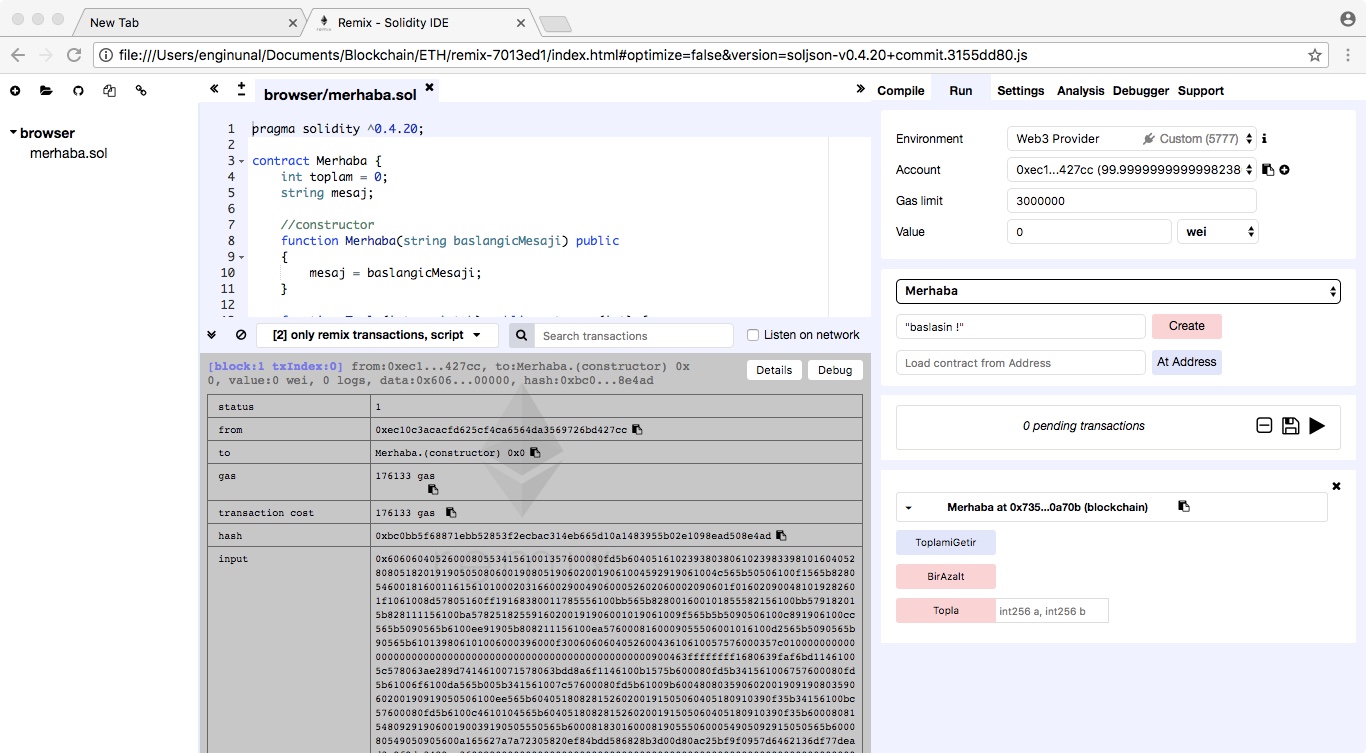Fold the contract block at line 3
1366x753 pixels.
point(242,161)
